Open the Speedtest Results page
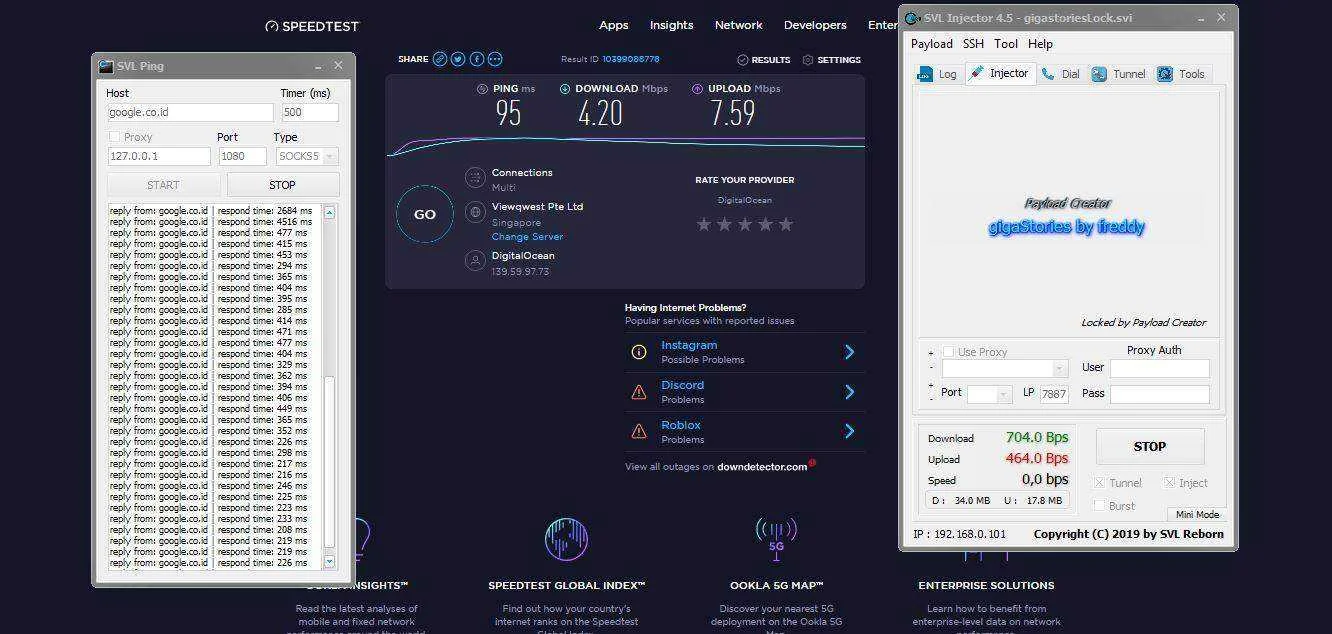The height and width of the screenshot is (634, 1332). click(x=764, y=60)
